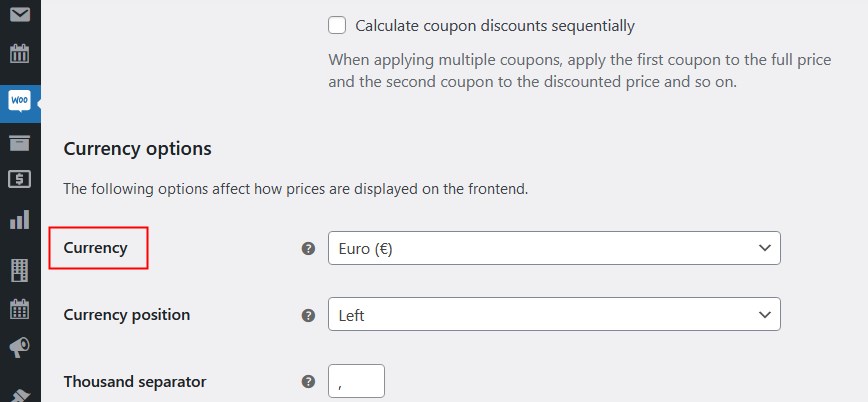The image size is (868, 402).
Task: Open the Currency position dropdown showing Left
Action: click(x=554, y=315)
